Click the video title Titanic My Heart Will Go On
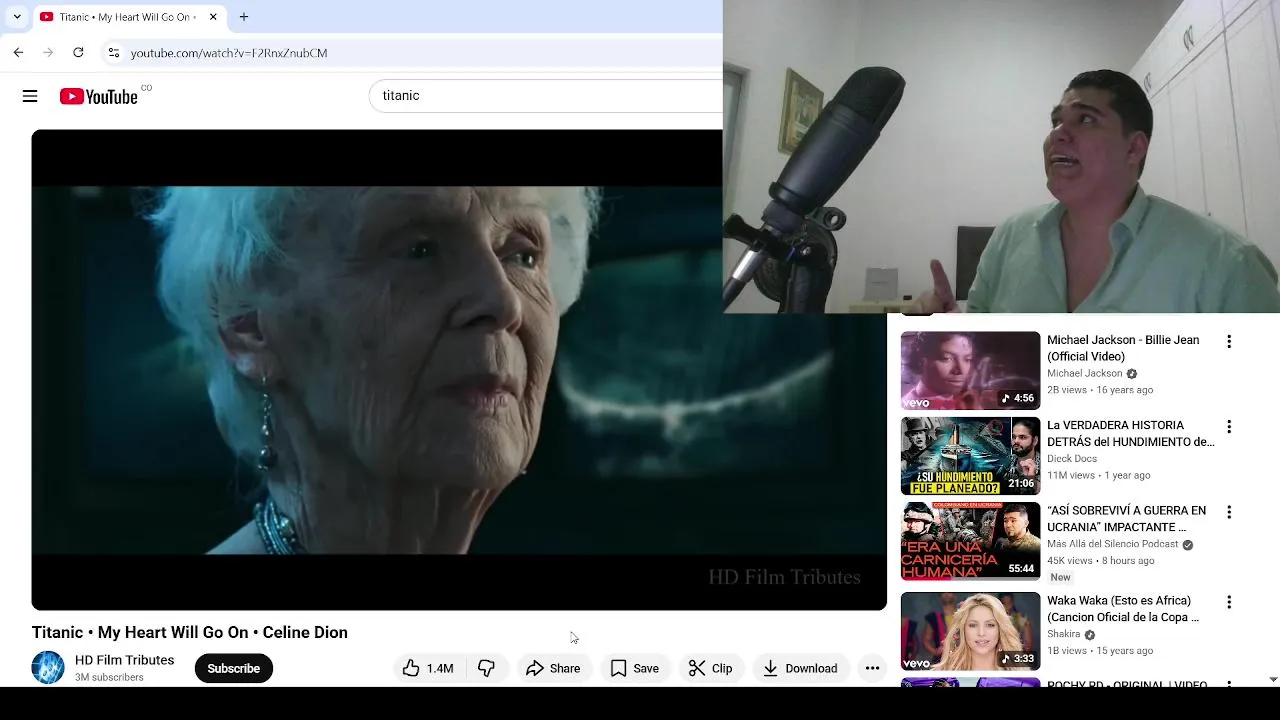Viewport: 1280px width, 720px height. (190, 632)
